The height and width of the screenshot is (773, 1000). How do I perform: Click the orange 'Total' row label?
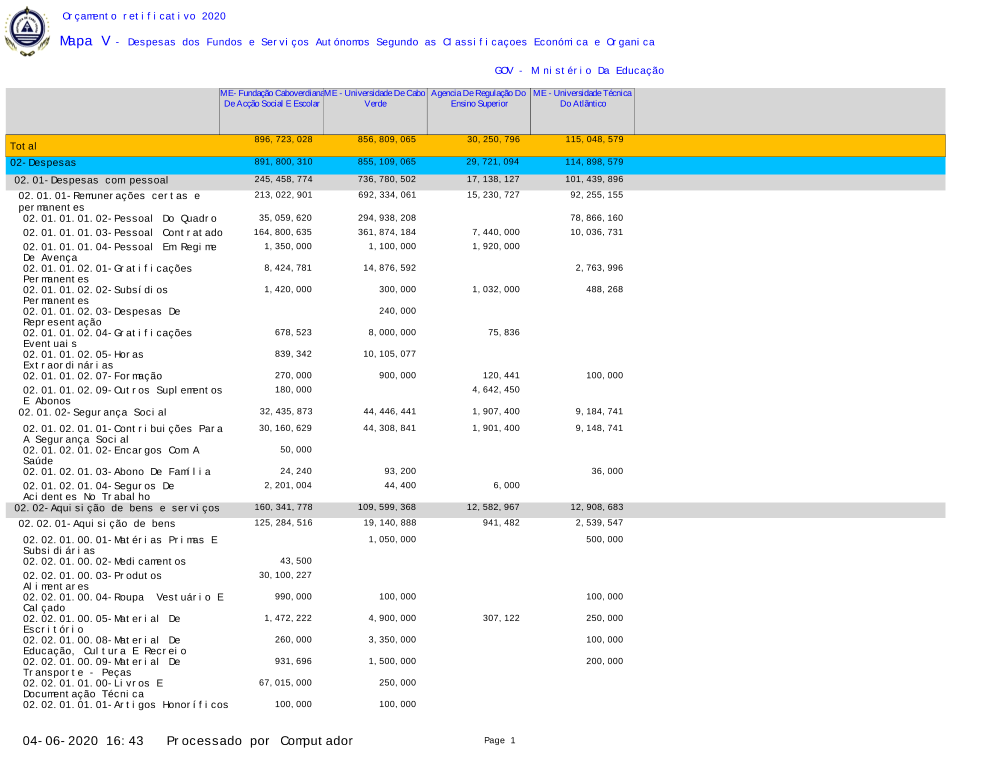[x=23, y=146]
